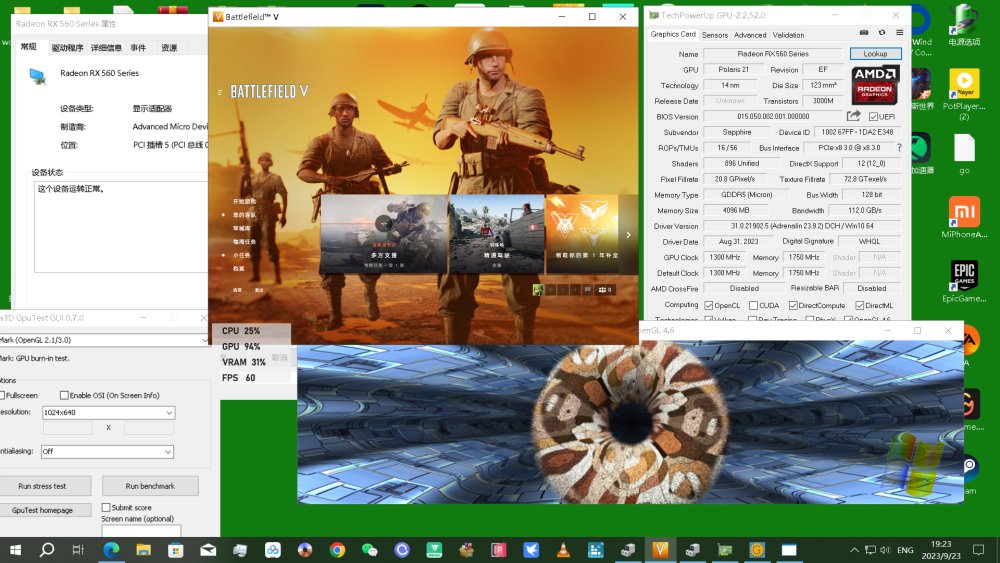Click the 这个设备运转正常 status text box

pyautogui.click(x=121, y=226)
